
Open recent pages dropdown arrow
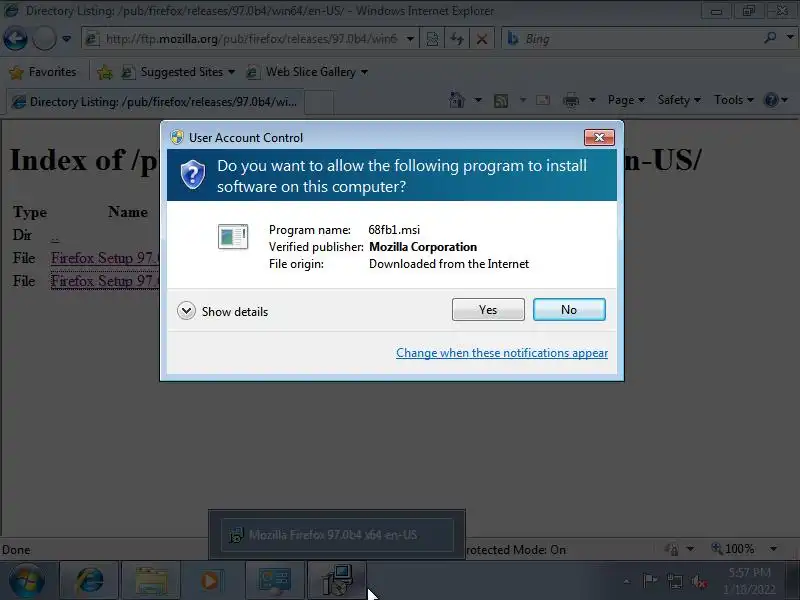(67, 39)
